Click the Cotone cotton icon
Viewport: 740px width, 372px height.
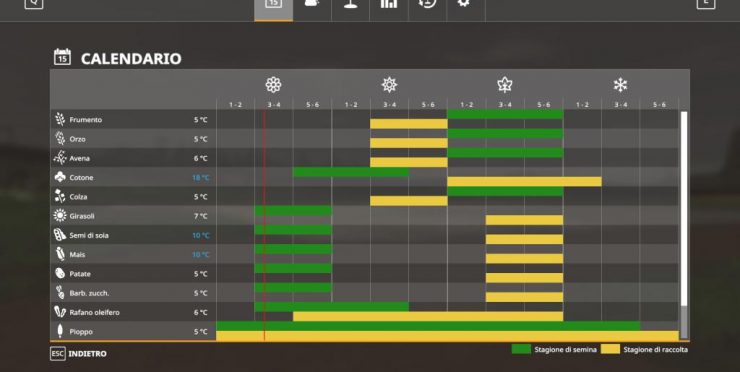pos(60,177)
